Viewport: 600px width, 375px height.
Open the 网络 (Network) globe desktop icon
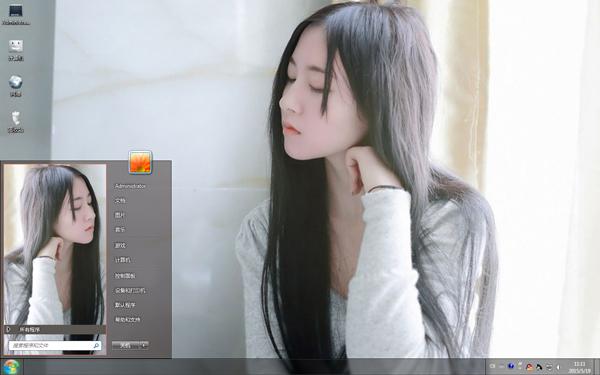[x=16, y=86]
